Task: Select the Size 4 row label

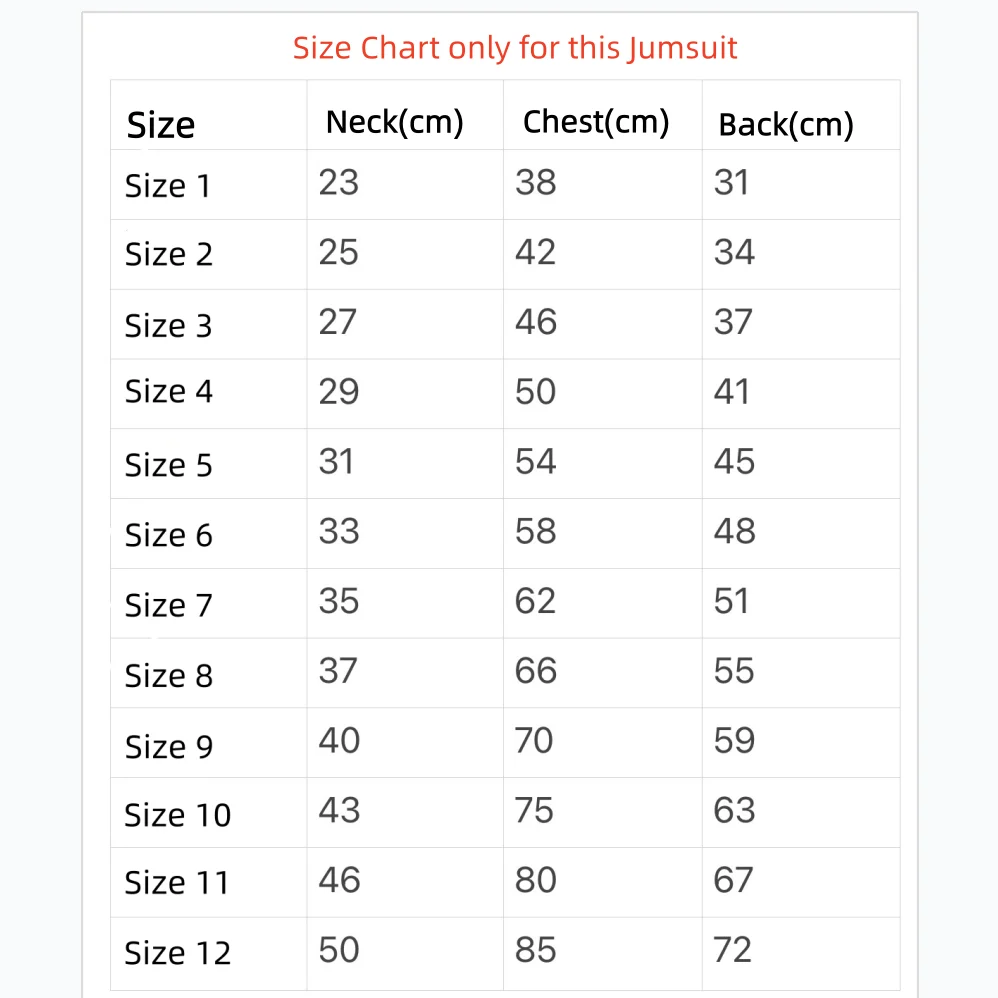Action: (168, 392)
